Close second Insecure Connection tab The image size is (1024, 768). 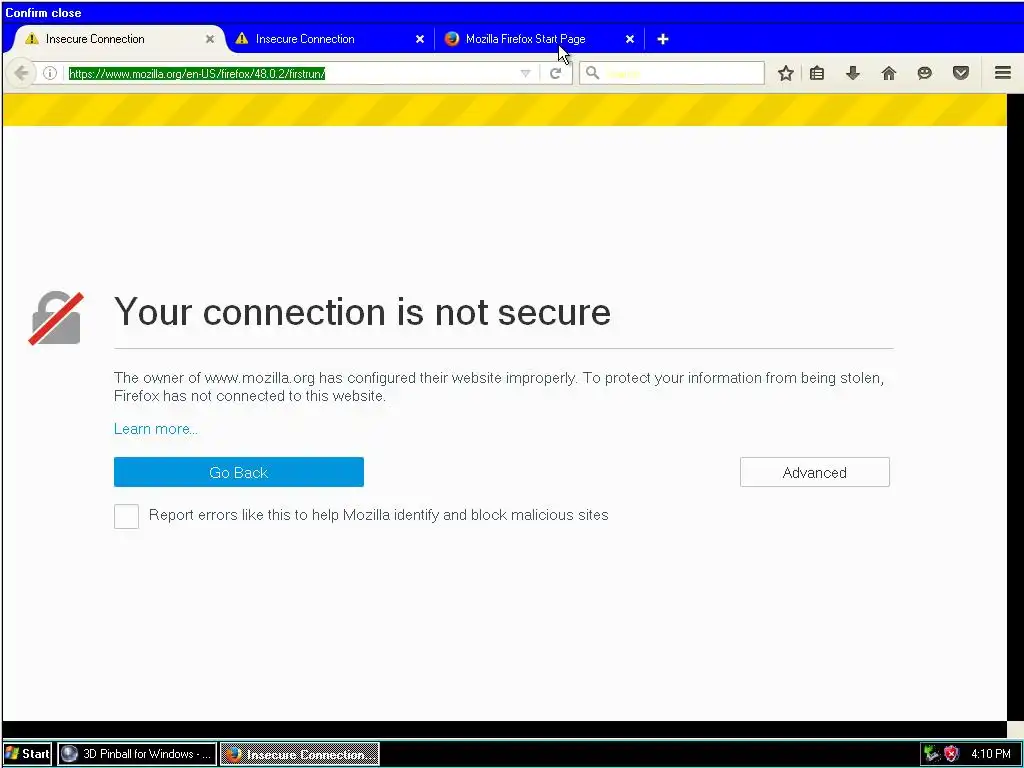420,39
